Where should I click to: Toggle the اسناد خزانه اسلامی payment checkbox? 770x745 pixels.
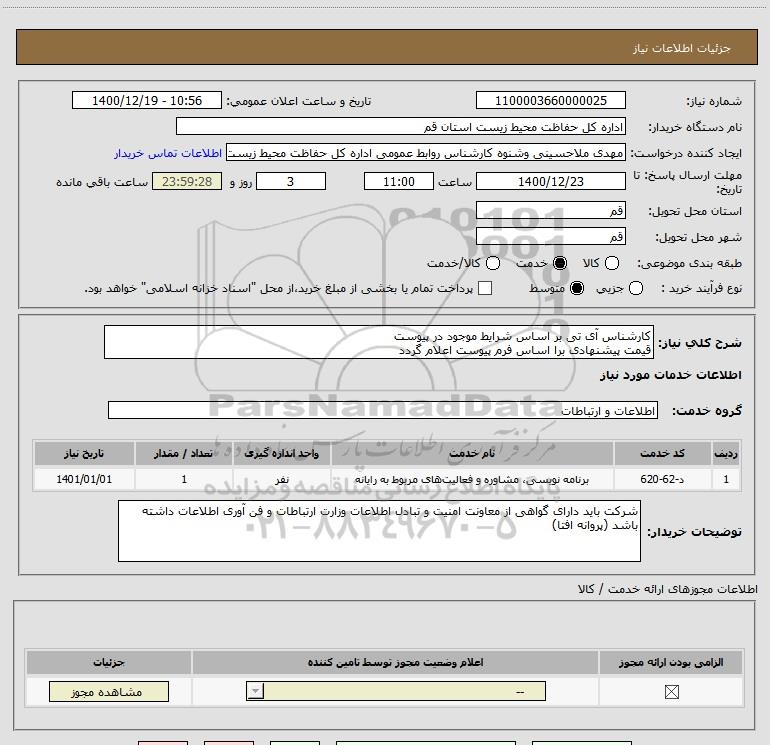pos(485,288)
